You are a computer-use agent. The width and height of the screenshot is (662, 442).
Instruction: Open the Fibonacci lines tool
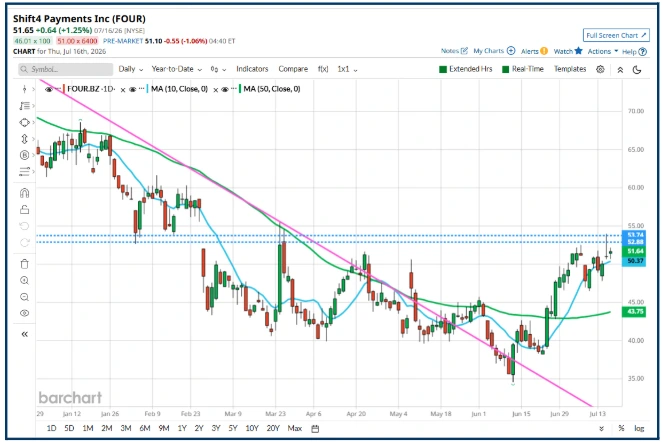tap(24, 171)
